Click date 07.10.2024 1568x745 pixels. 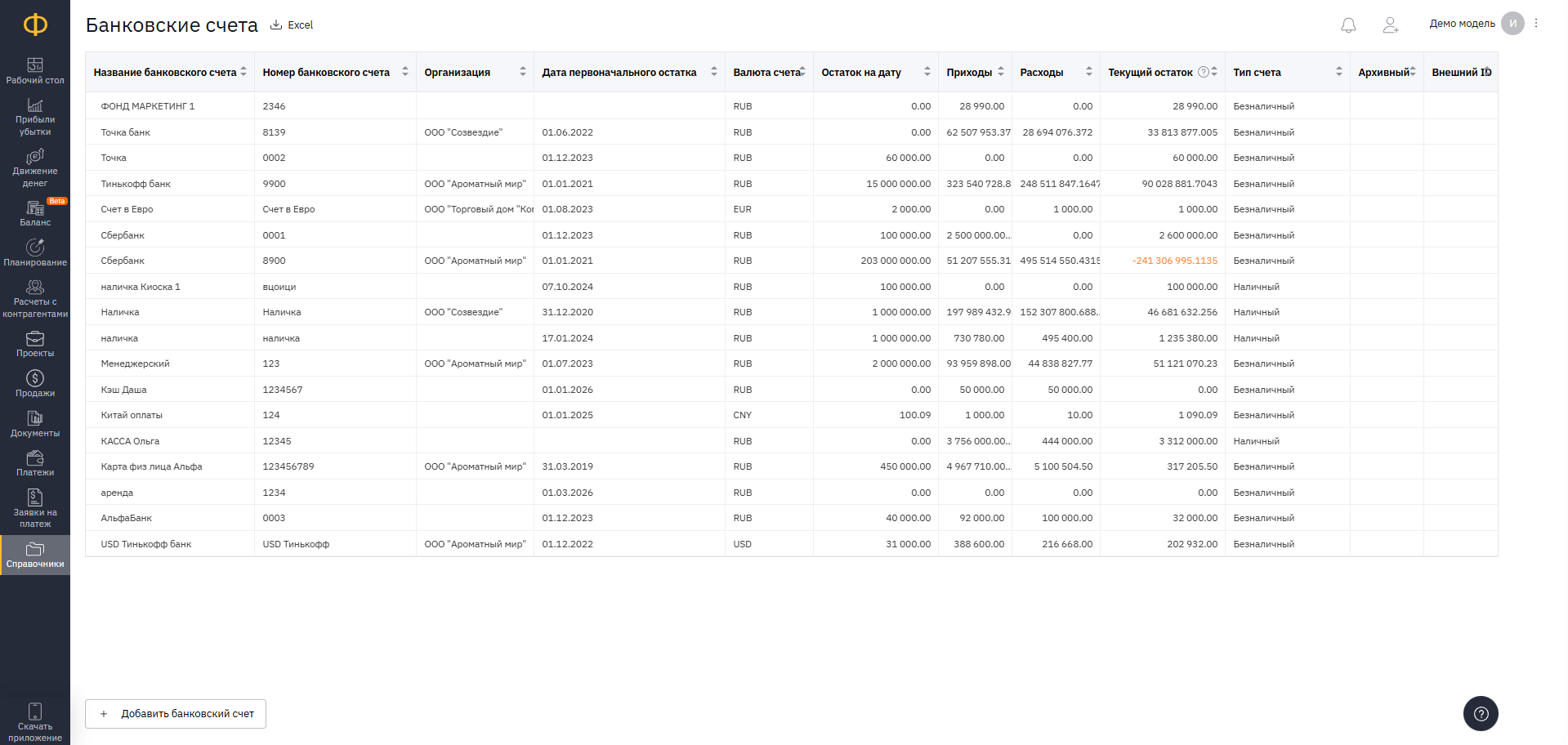pos(568,287)
